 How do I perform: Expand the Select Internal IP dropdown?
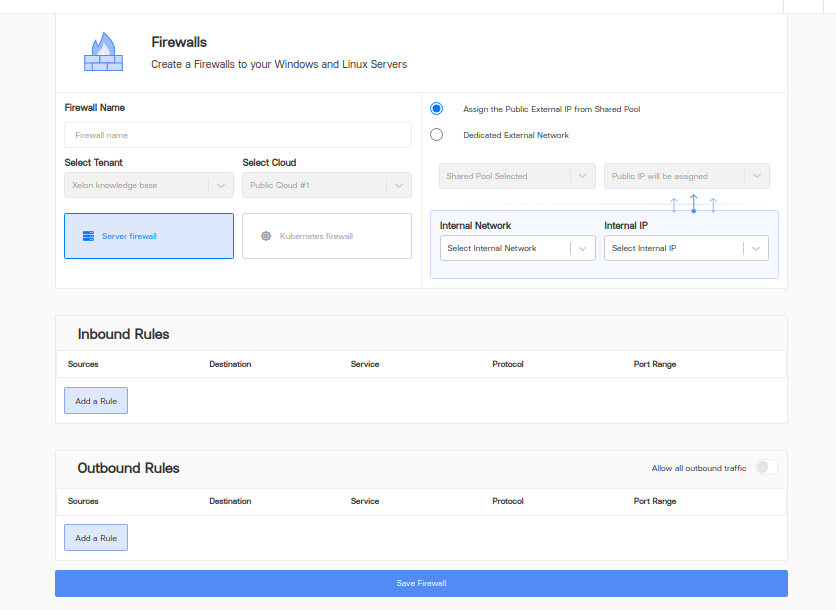(x=686, y=248)
